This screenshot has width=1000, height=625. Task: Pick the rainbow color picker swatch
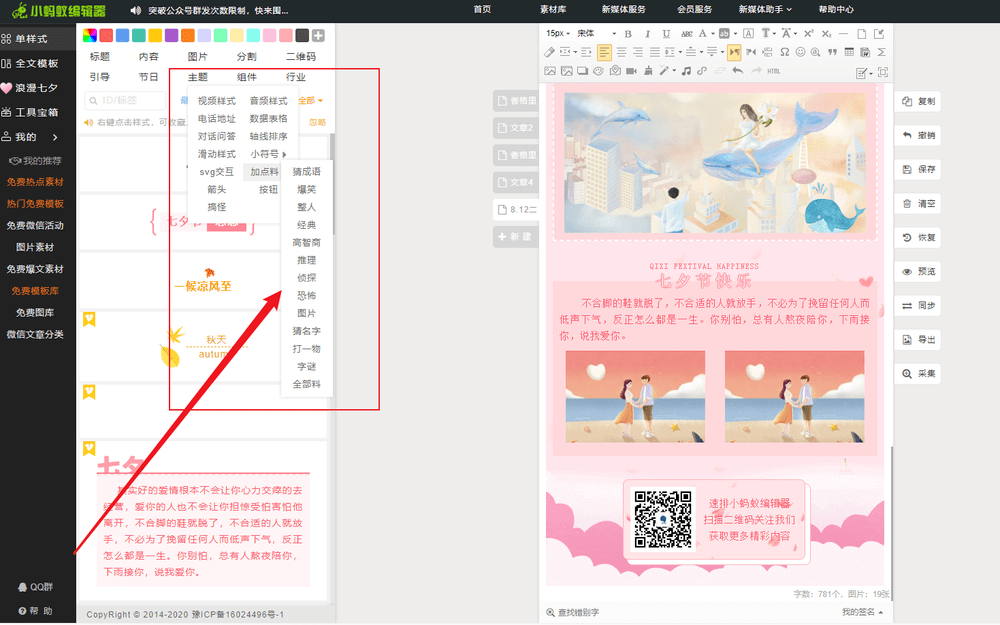90,36
